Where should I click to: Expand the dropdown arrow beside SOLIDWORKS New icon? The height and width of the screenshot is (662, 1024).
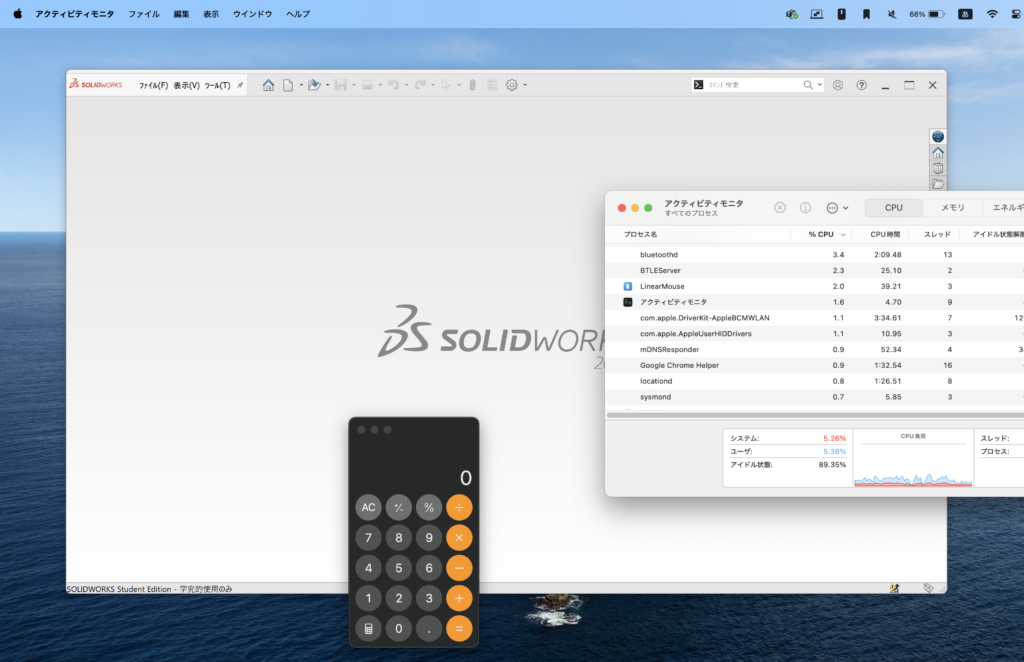click(x=301, y=85)
